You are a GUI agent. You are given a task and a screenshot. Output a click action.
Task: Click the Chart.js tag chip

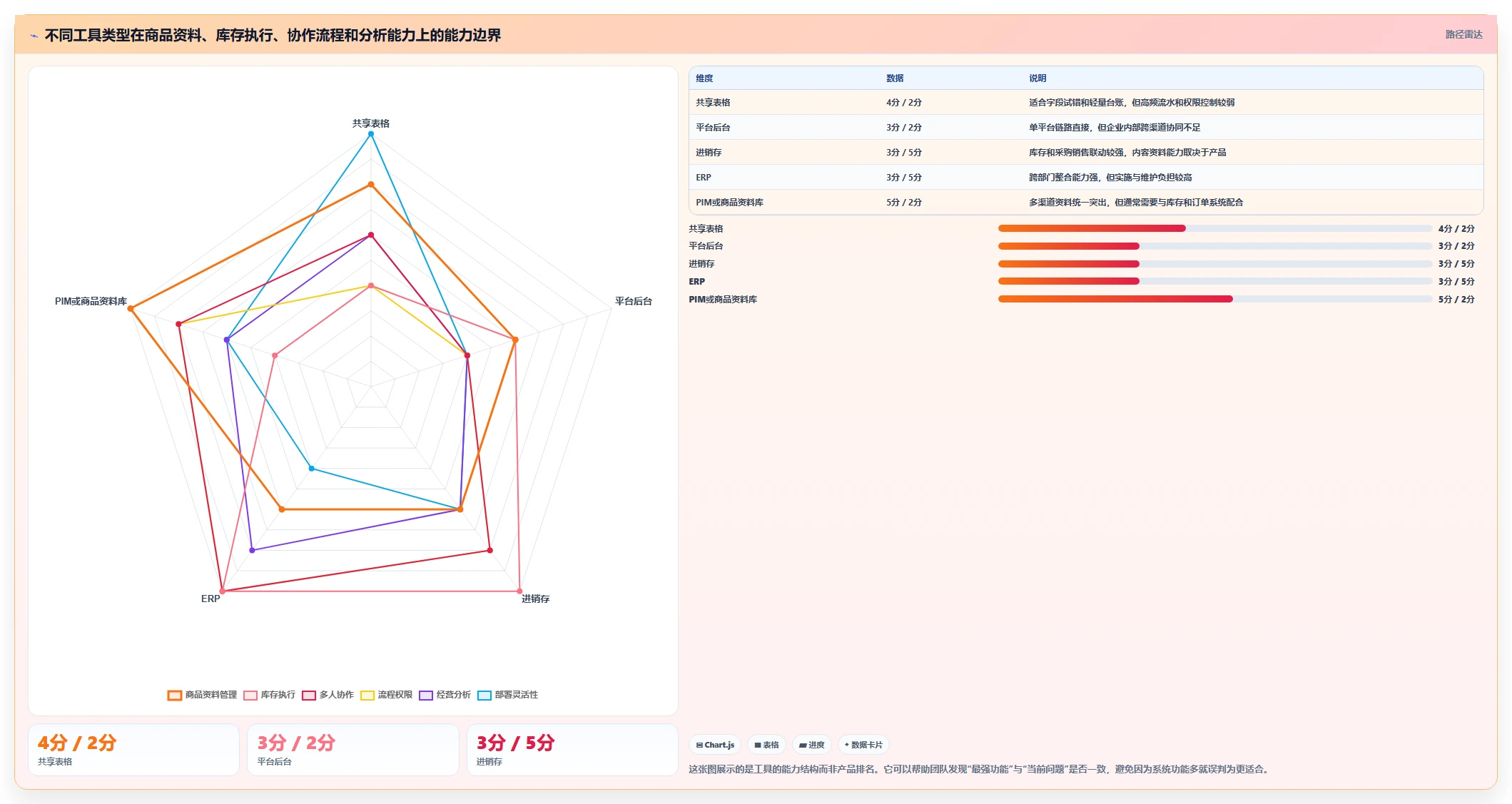[715, 745]
